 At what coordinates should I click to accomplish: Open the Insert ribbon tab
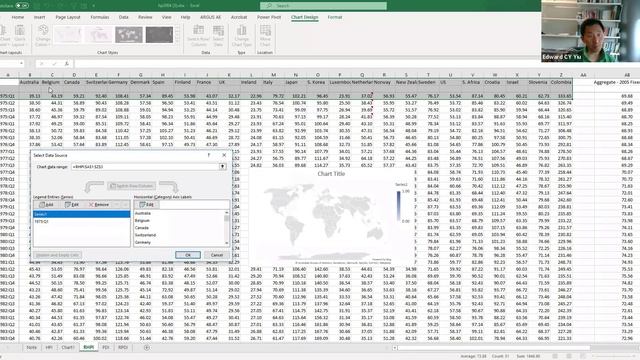[40, 17]
